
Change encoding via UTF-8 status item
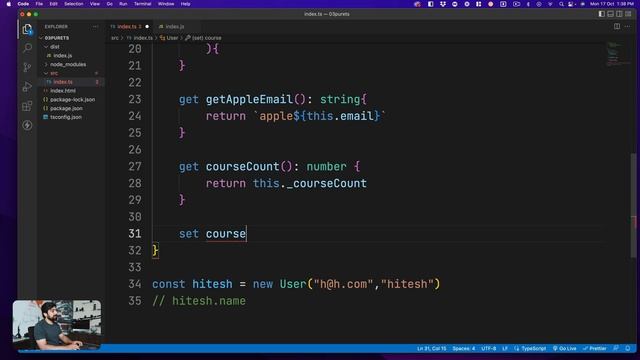[489, 349]
